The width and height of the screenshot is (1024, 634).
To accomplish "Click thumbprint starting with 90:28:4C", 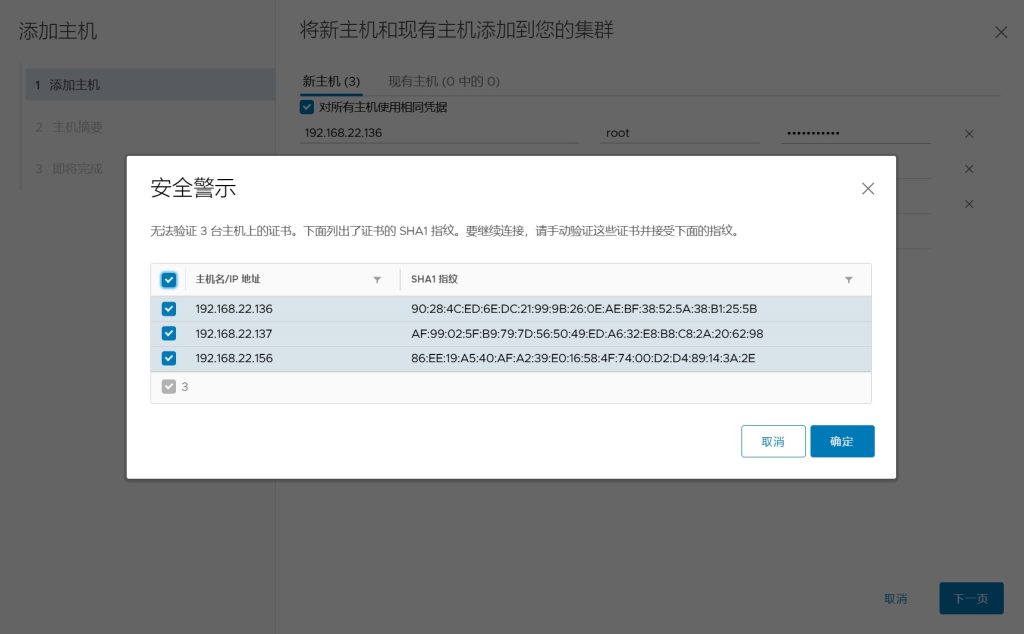I will click(584, 309).
